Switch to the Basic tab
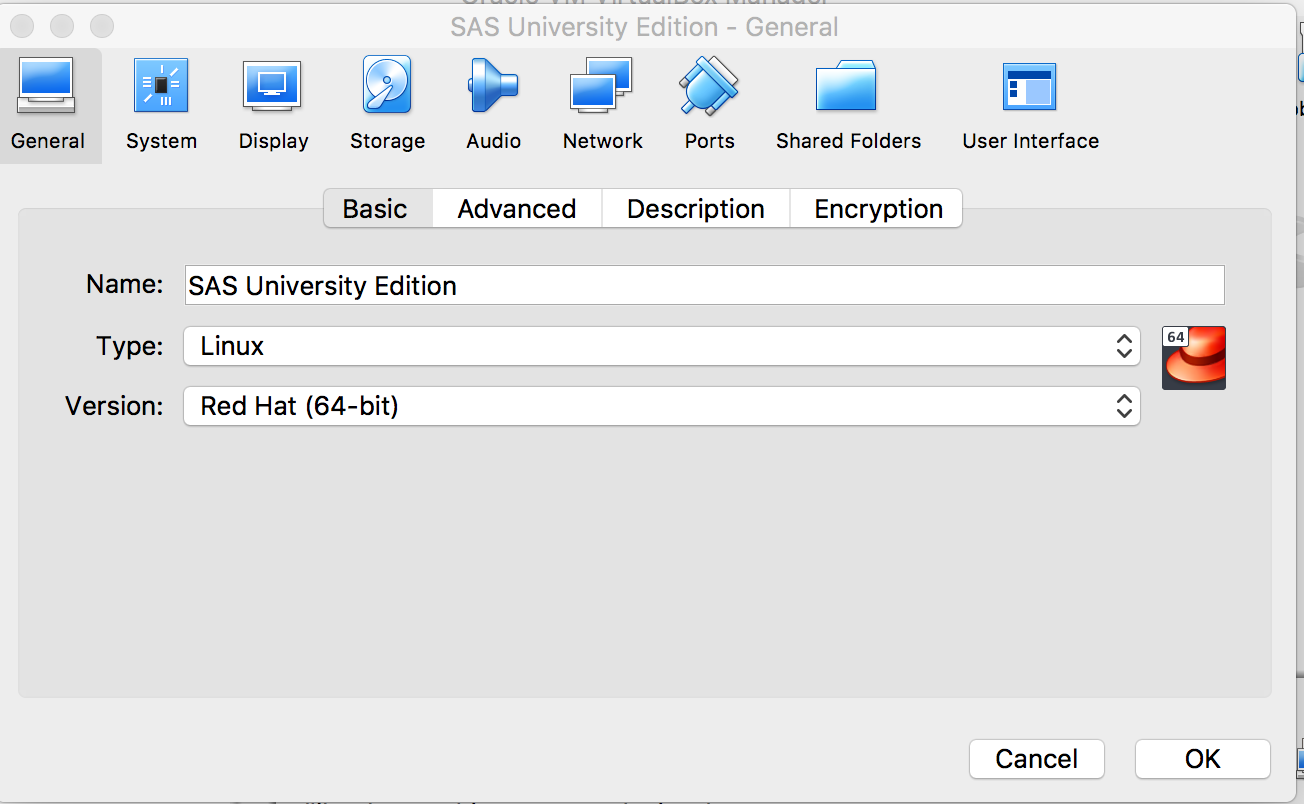Image resolution: width=1304 pixels, height=804 pixels. [x=375, y=209]
